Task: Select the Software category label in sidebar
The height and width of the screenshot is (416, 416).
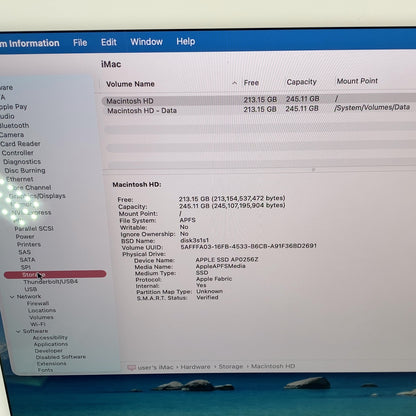Action: (x=35, y=331)
